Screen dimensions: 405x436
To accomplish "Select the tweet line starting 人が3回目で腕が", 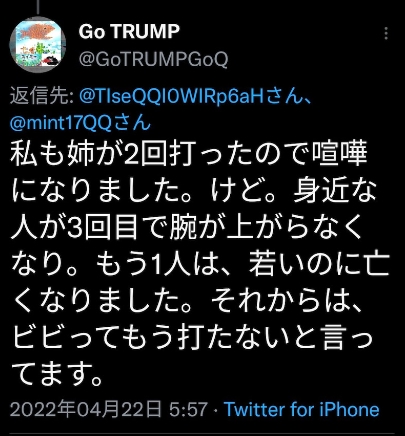I will point(187,228).
